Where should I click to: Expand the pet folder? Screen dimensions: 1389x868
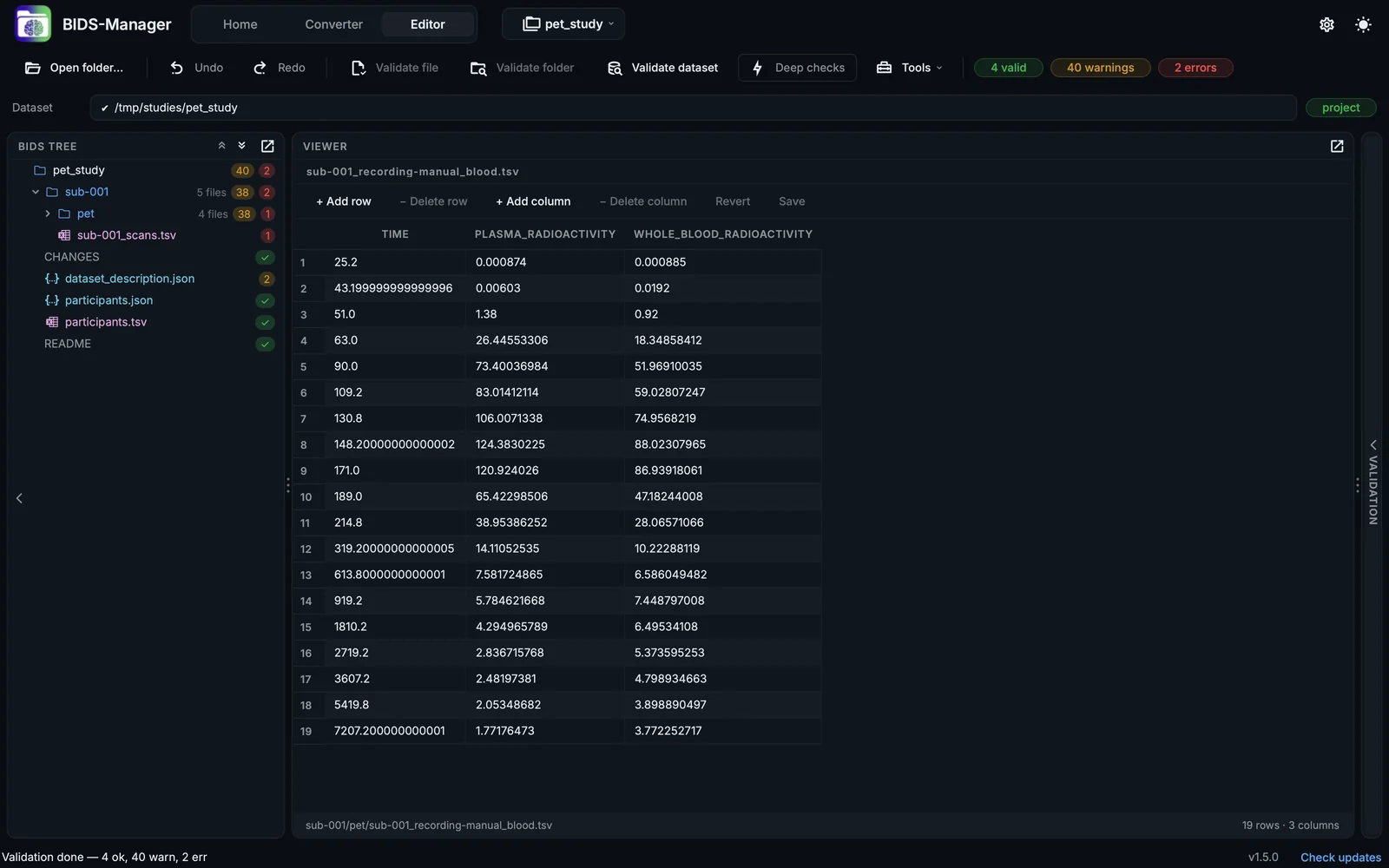tap(48, 214)
